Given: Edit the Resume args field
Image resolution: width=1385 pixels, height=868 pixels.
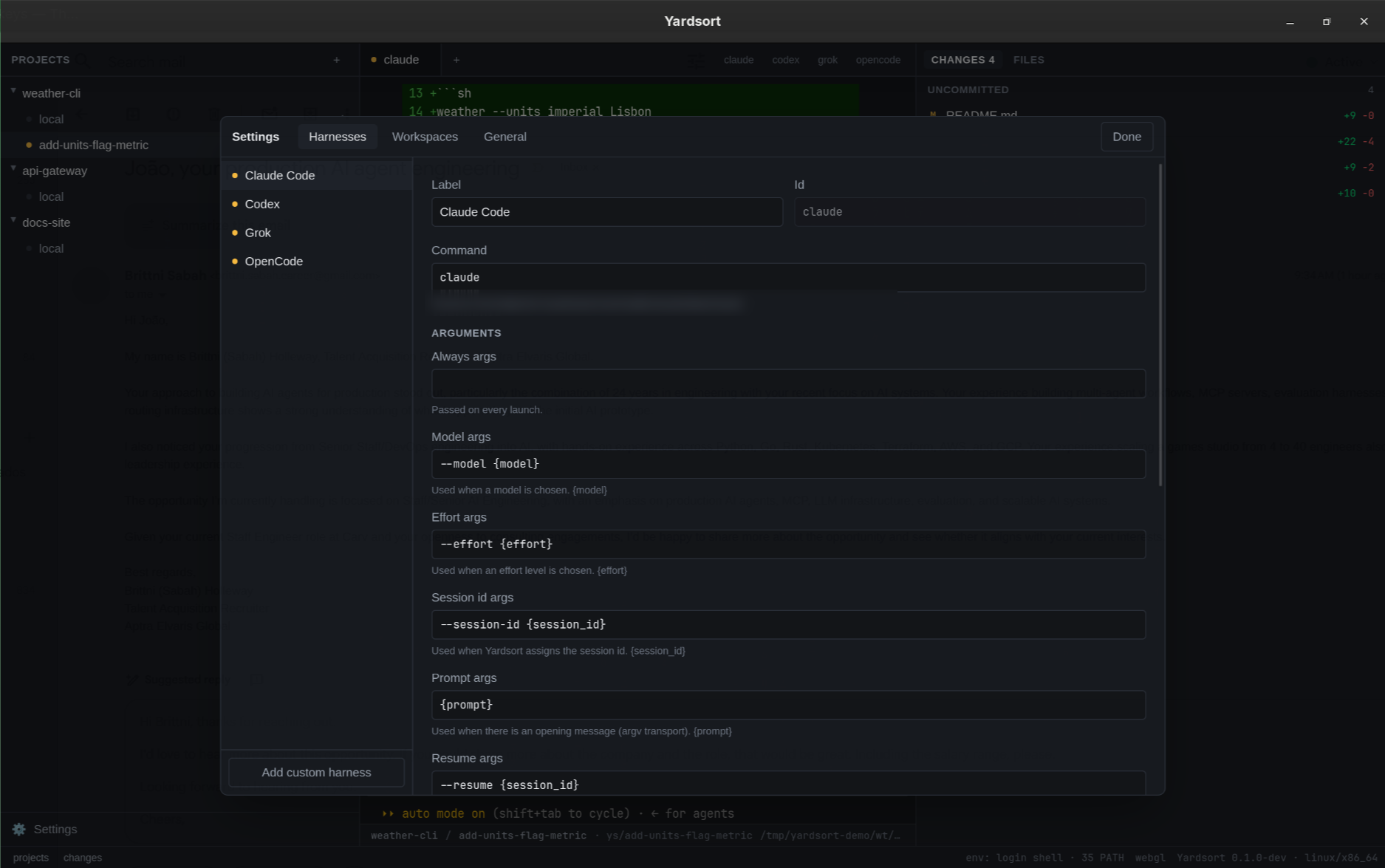Looking at the screenshot, I should [788, 783].
